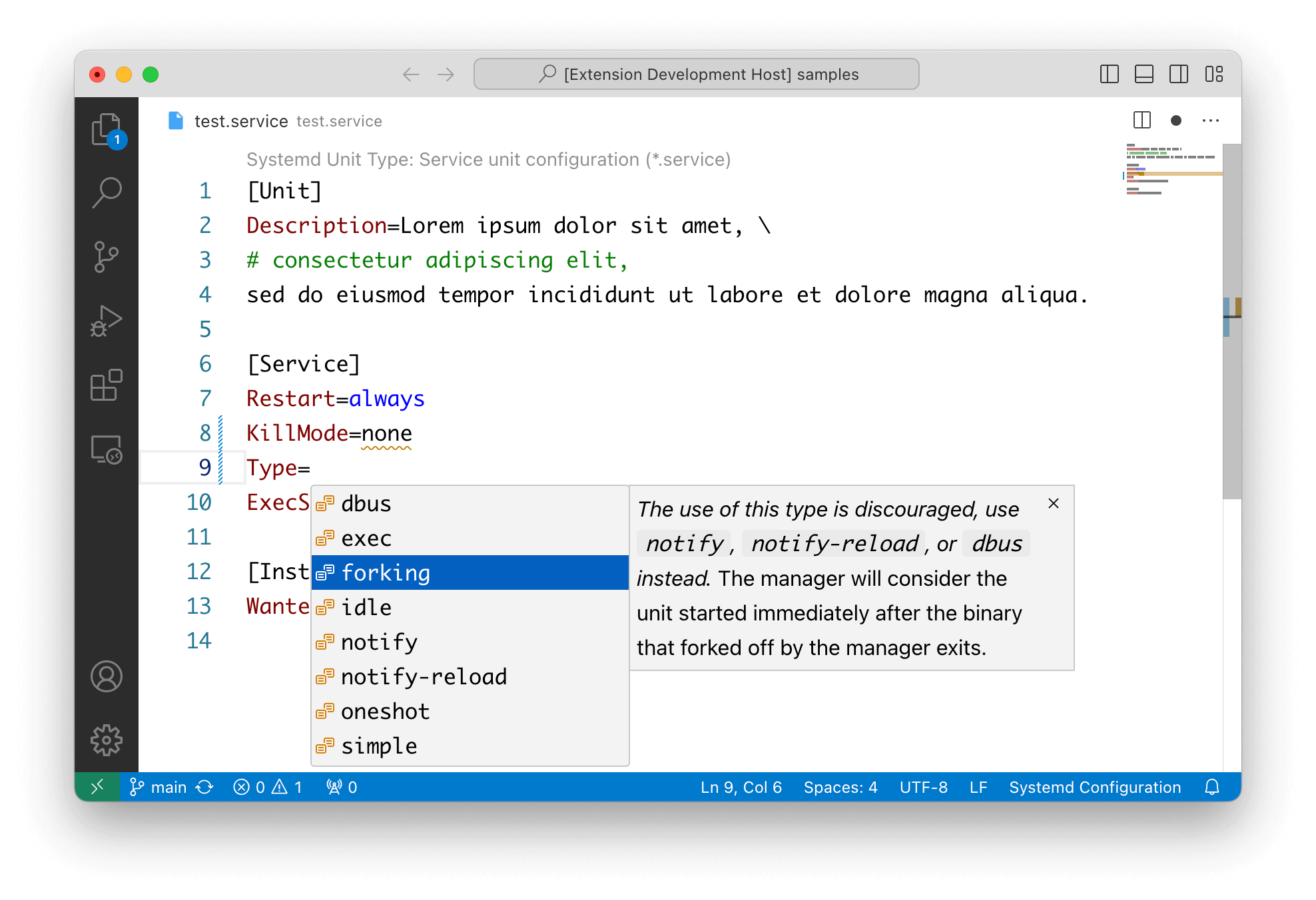Screen dimensions: 1316x900
Task: Open the Extensions view icon
Action: pyautogui.click(x=106, y=385)
